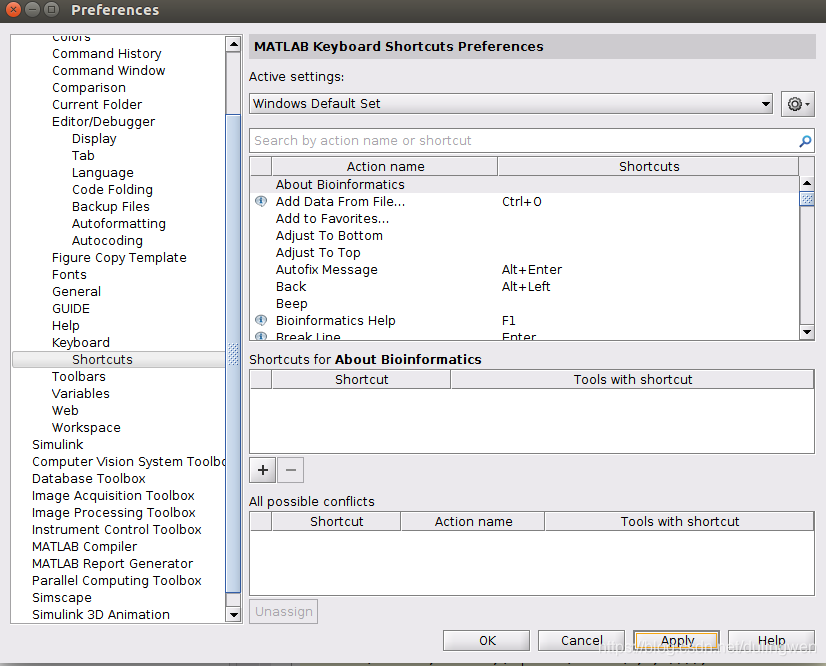
Task: Click the magnifier search icon
Action: tap(805, 141)
